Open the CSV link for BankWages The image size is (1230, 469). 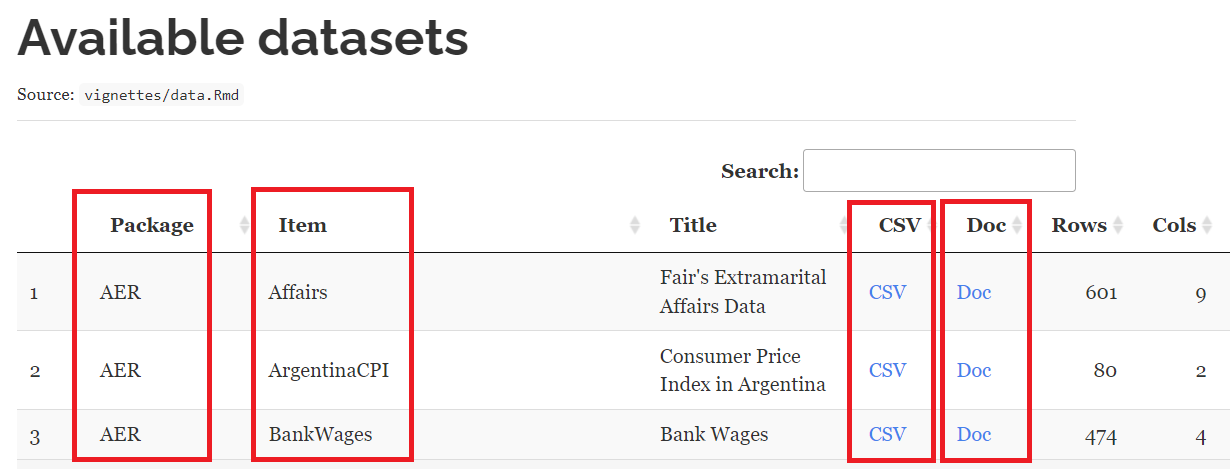point(887,434)
